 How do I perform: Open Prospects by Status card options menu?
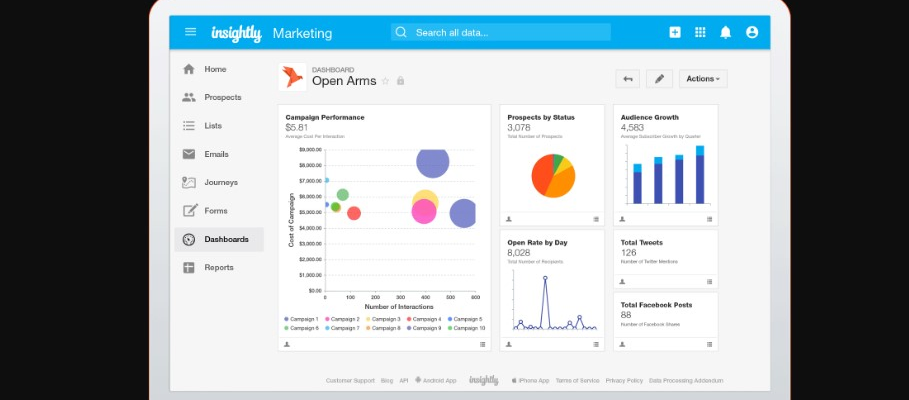coord(596,218)
